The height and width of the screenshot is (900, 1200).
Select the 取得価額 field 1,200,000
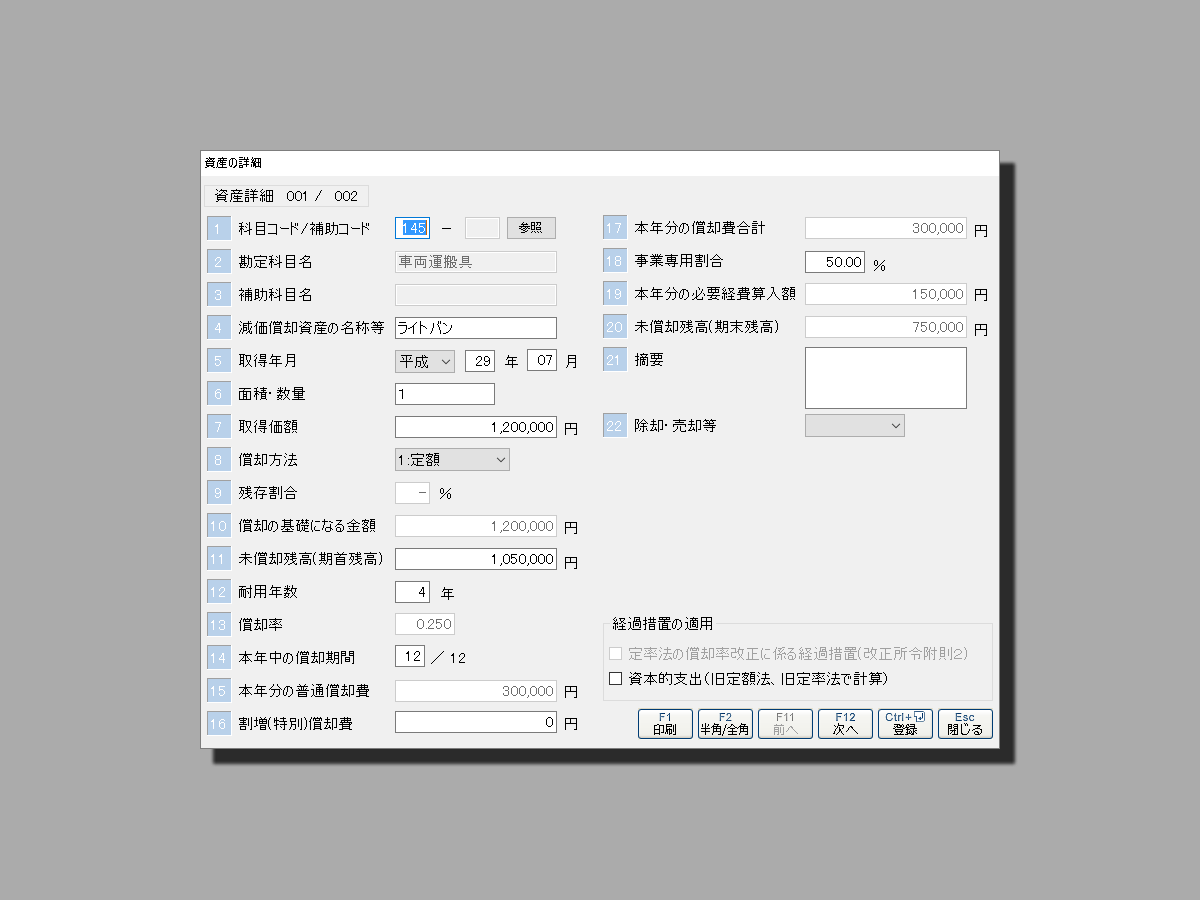(x=475, y=427)
